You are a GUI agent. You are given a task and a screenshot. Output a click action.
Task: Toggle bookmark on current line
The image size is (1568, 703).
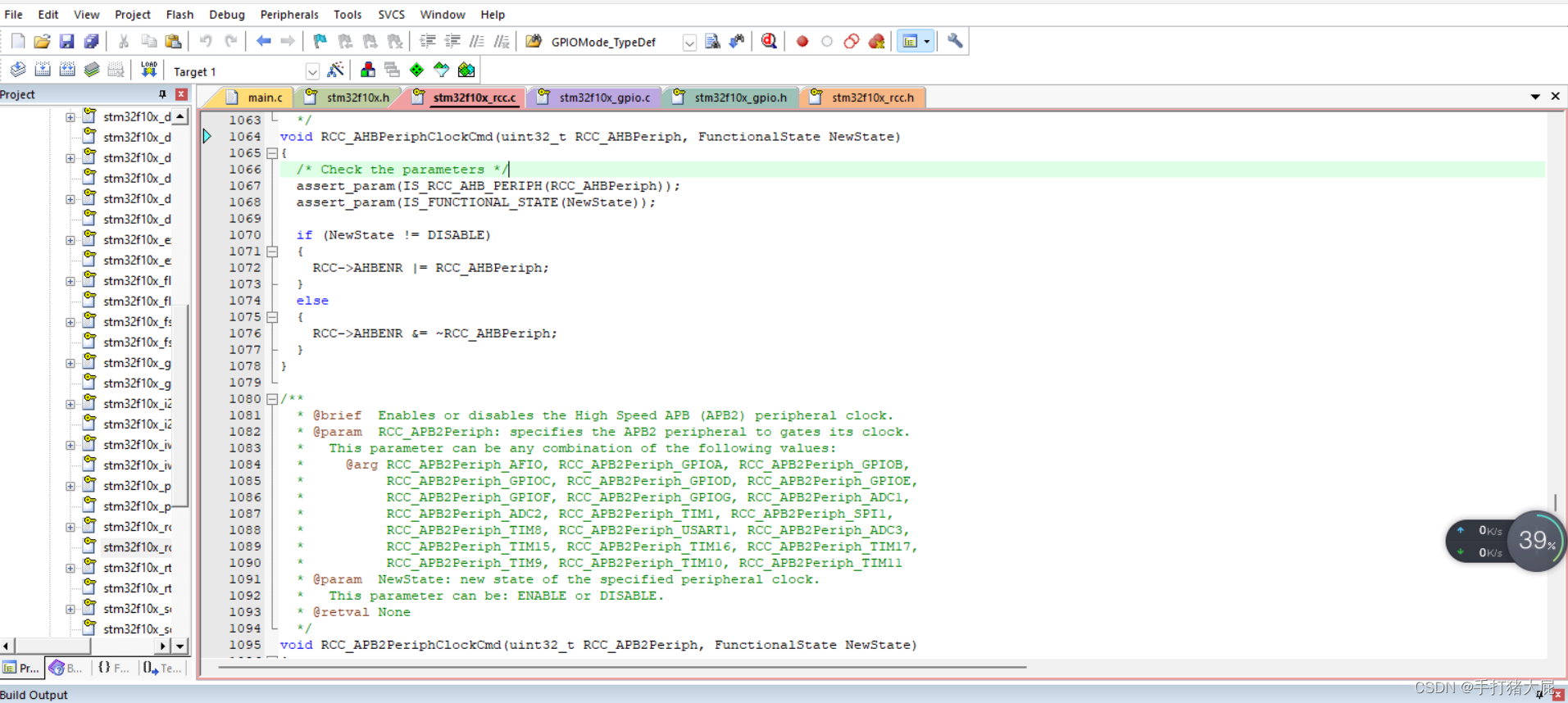(320, 41)
